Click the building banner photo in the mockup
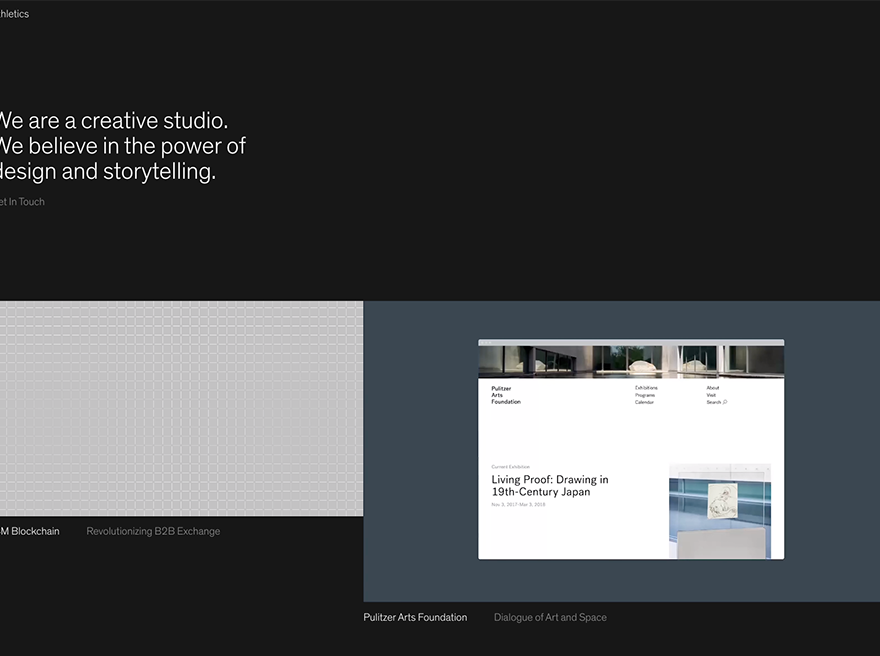The height and width of the screenshot is (656, 880). 631,362
